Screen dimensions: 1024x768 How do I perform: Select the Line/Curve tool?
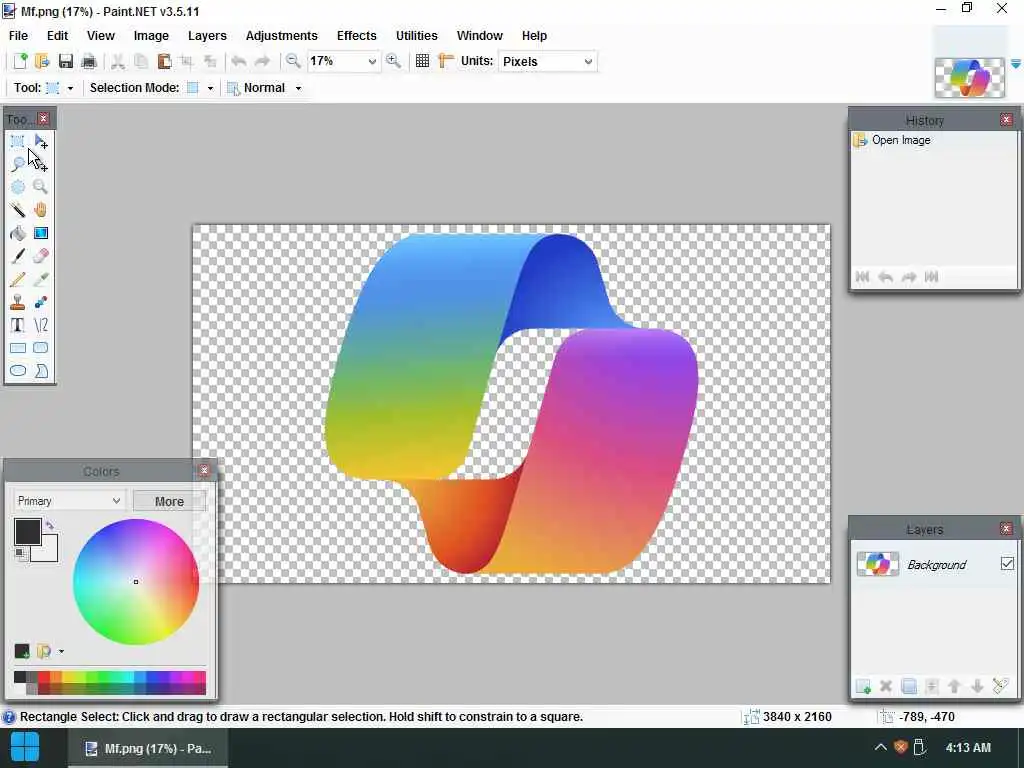point(40,325)
